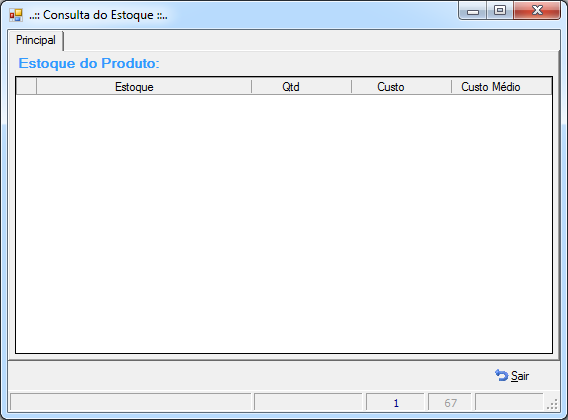Sort by the Qtd column header
This screenshot has width=568, height=420.
click(x=301, y=87)
